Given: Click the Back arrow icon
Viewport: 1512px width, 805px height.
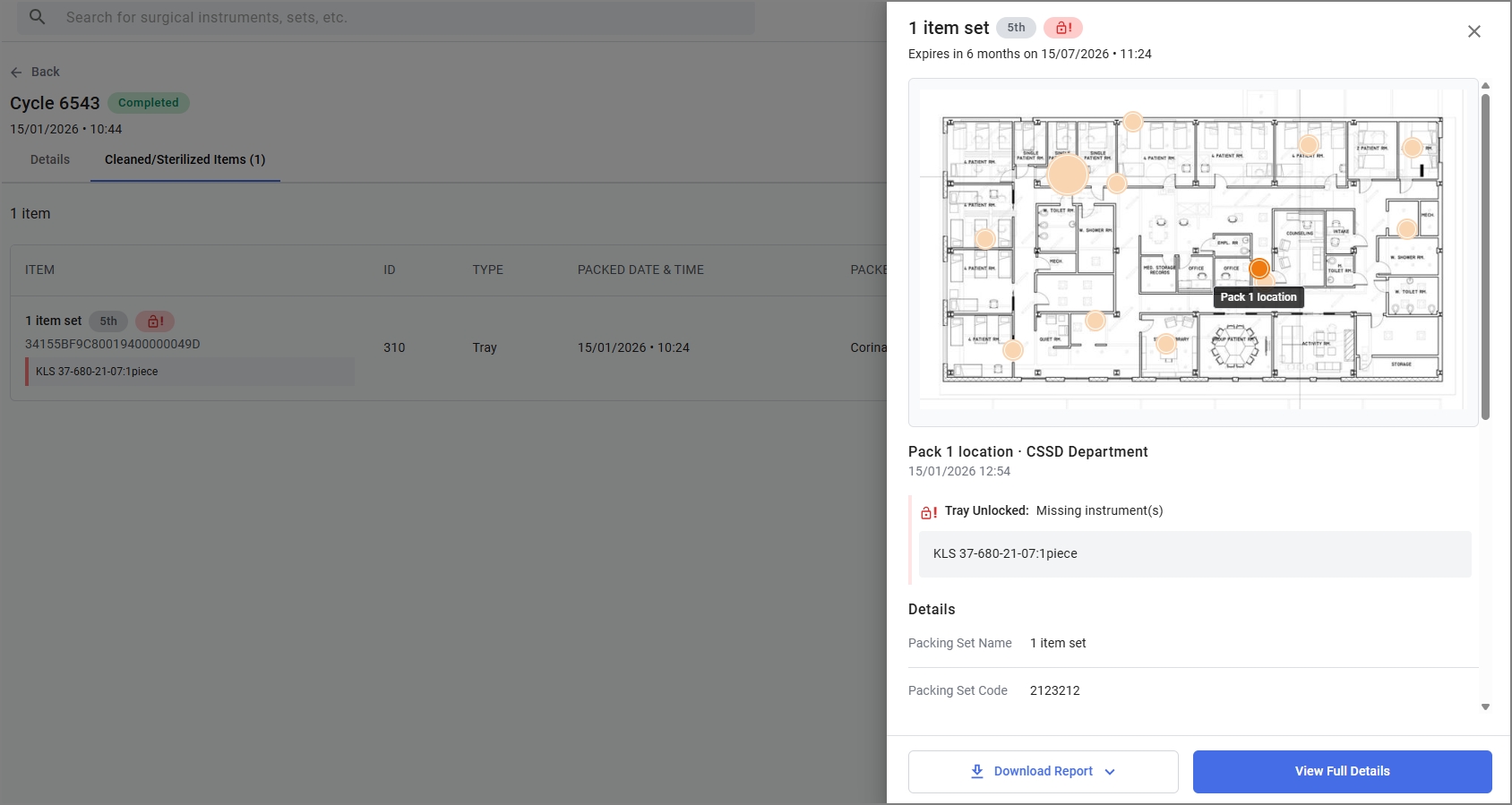Looking at the screenshot, I should pos(16,72).
